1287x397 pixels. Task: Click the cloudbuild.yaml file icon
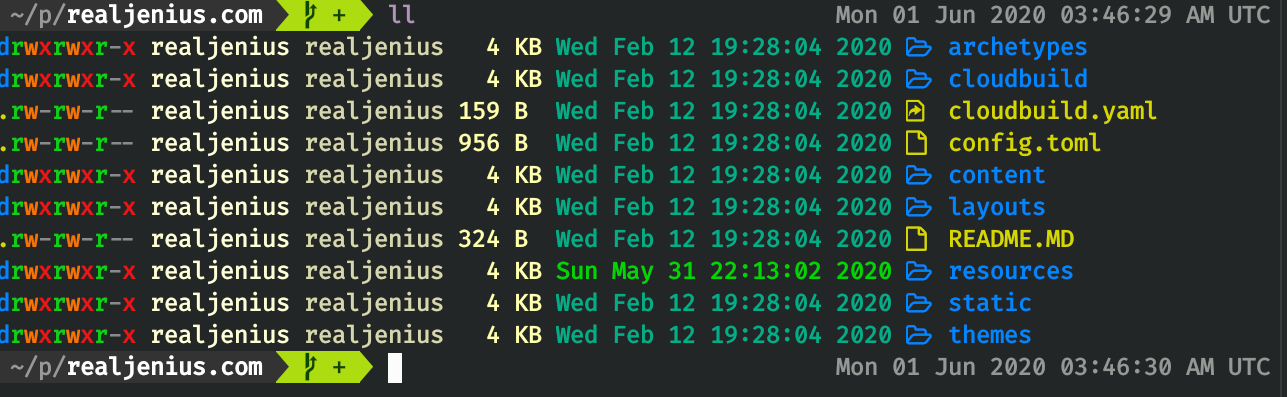coord(915,111)
